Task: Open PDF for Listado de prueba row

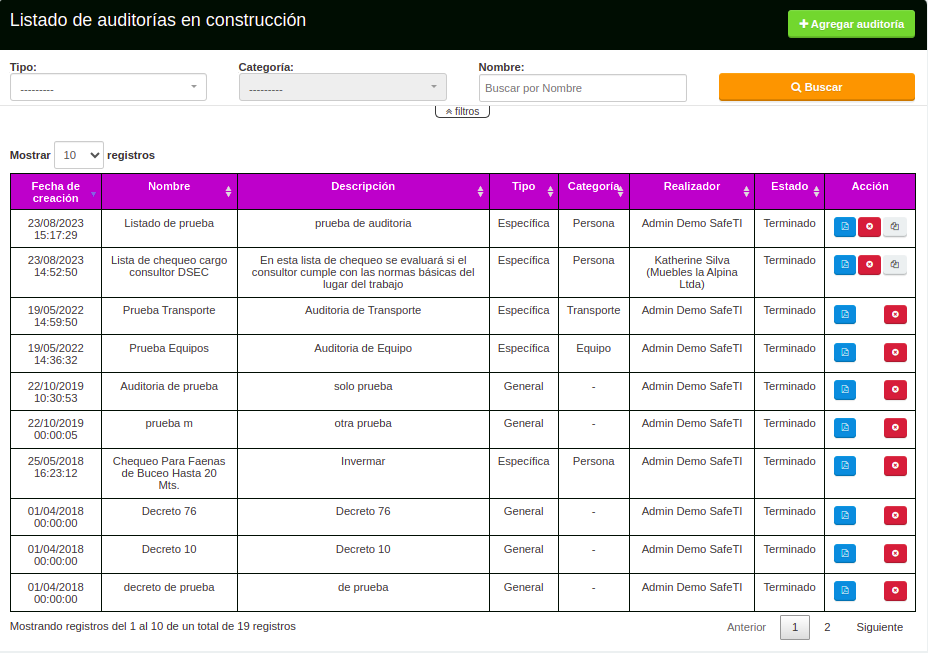Action: click(845, 227)
